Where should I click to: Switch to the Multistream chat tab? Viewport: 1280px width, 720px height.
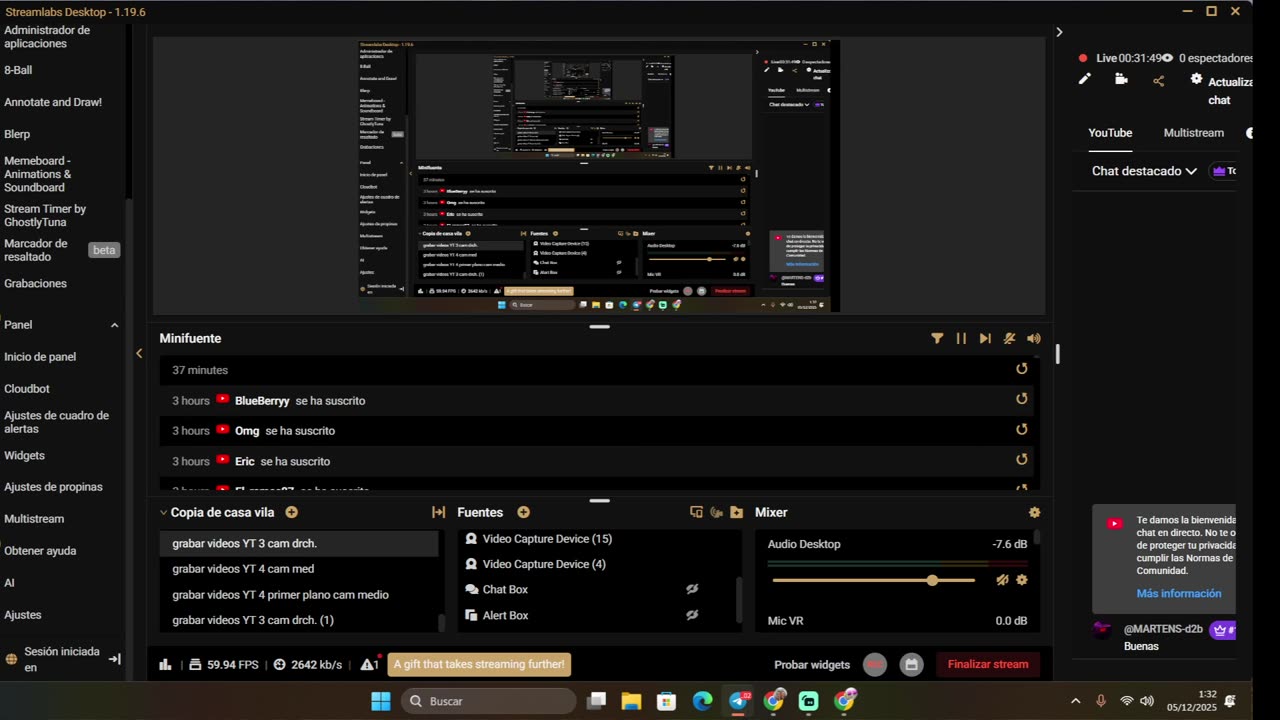point(1194,133)
